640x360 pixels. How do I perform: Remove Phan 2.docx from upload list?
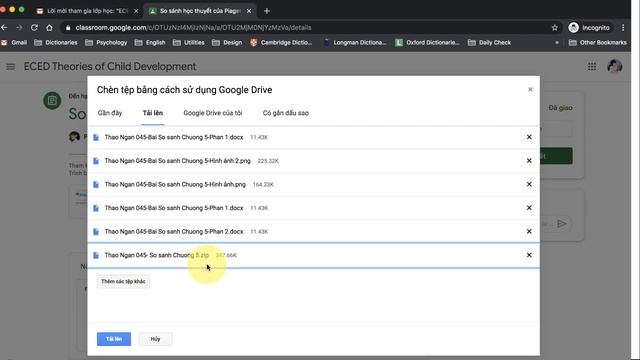(529, 231)
